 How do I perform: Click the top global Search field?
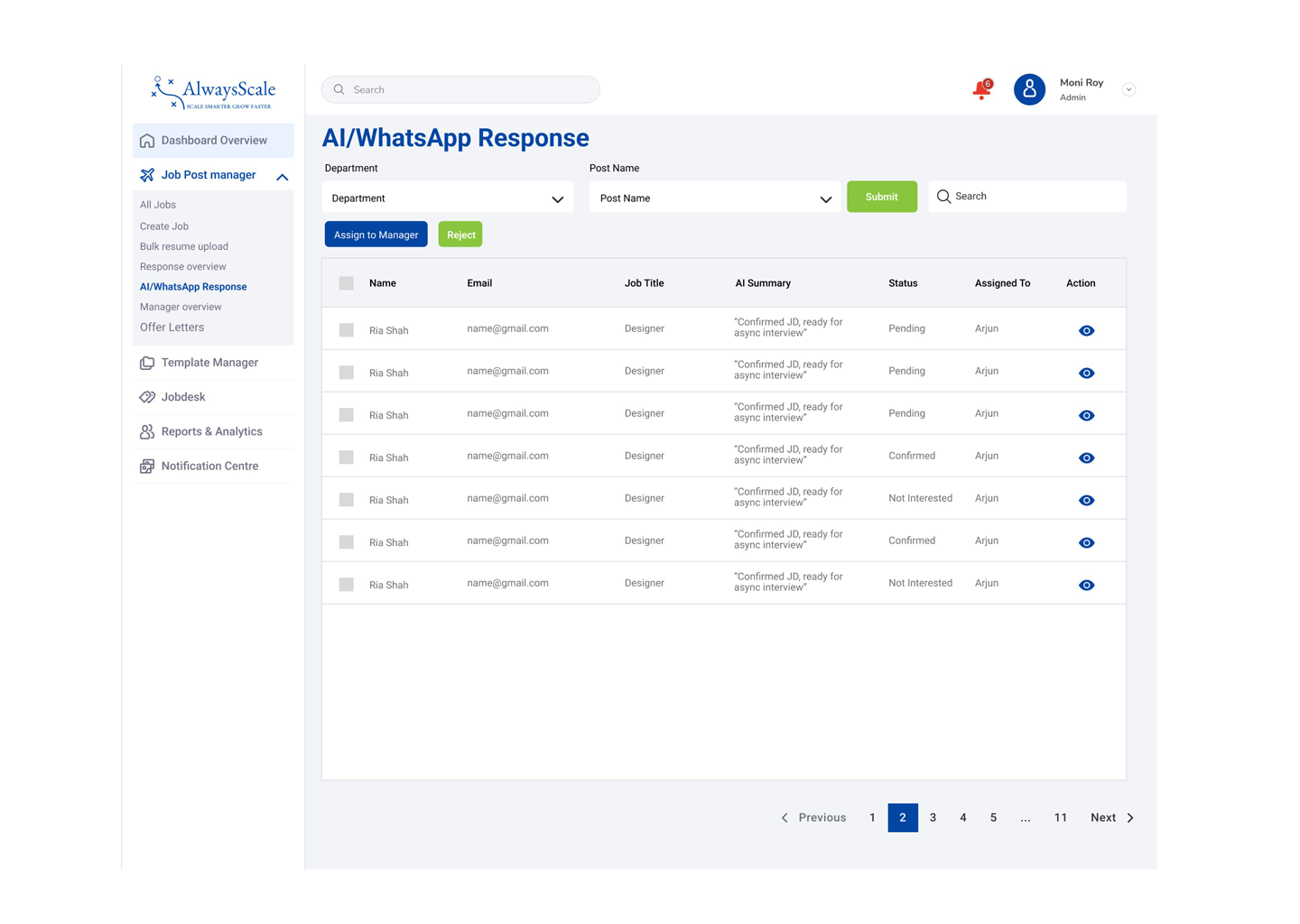[x=460, y=89]
